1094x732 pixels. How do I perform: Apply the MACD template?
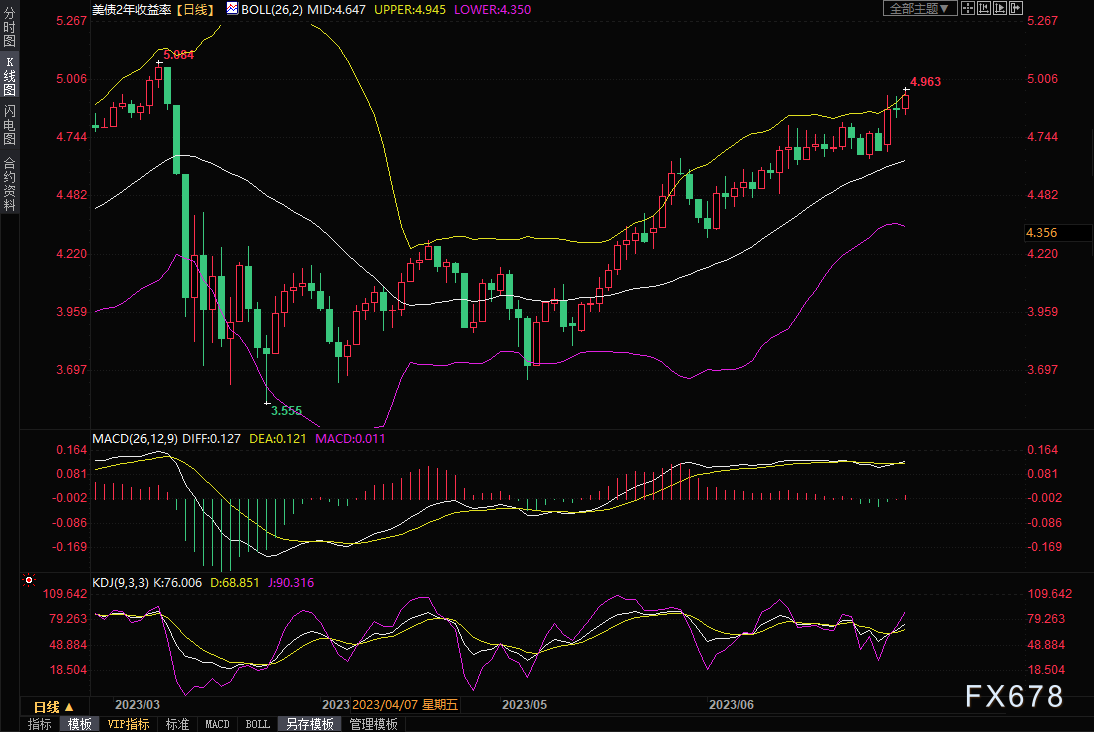pos(217,724)
